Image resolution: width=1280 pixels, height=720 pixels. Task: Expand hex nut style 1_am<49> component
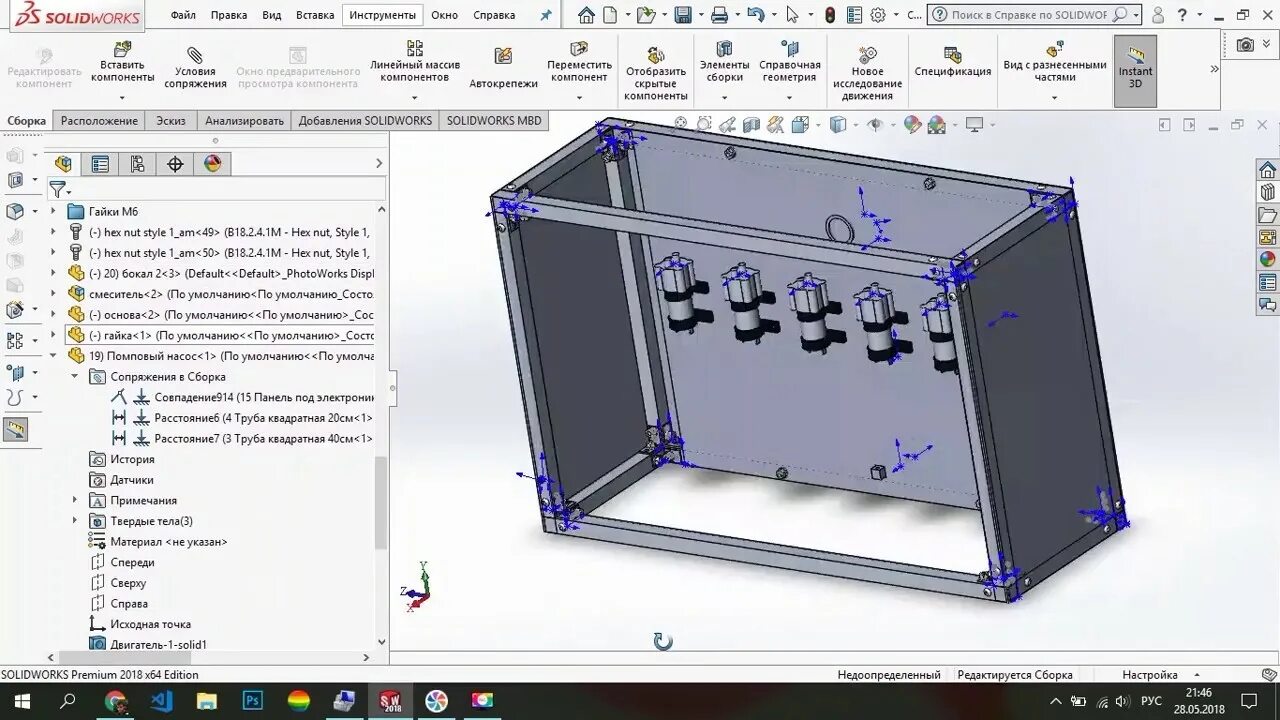pyautogui.click(x=54, y=232)
